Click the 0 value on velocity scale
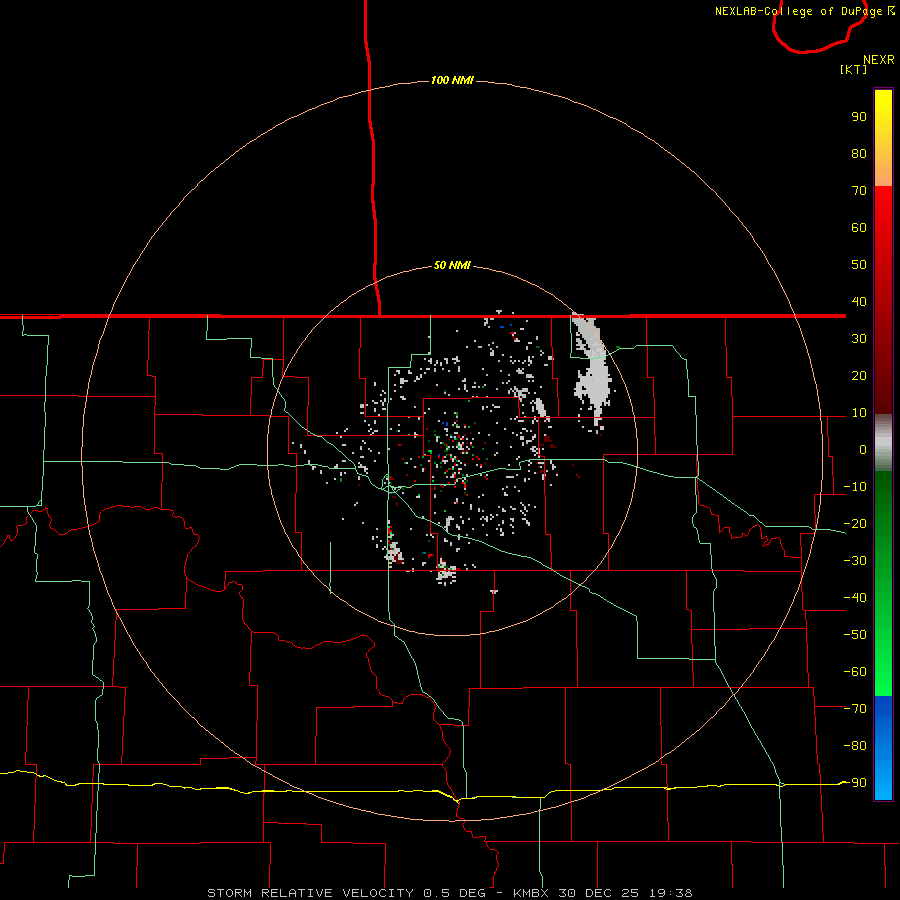900x900 pixels. click(x=863, y=449)
